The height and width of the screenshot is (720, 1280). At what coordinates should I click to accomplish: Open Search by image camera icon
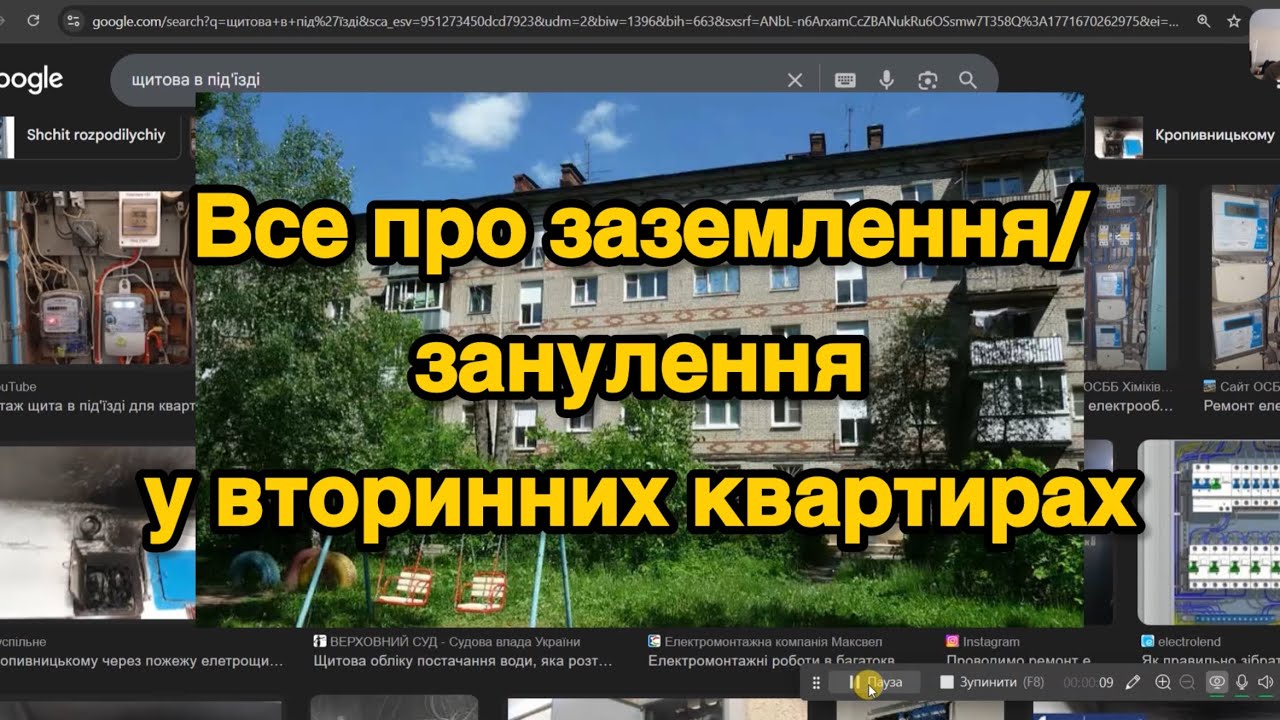tap(927, 80)
